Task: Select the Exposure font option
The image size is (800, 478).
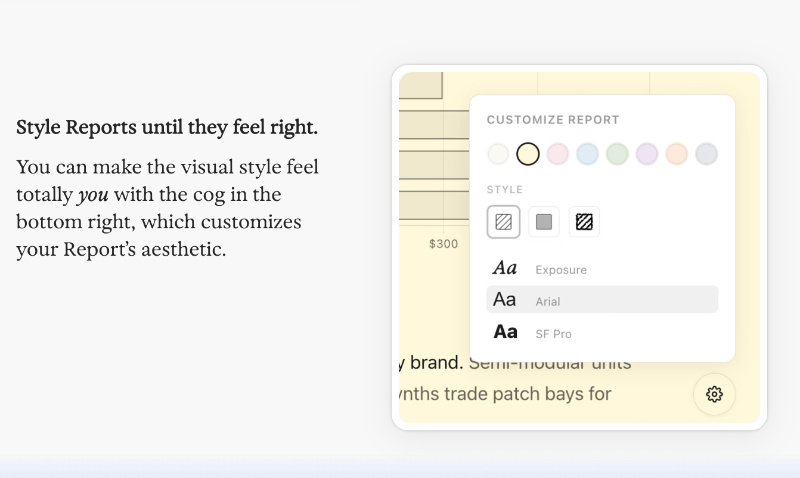Action: pyautogui.click(x=602, y=268)
